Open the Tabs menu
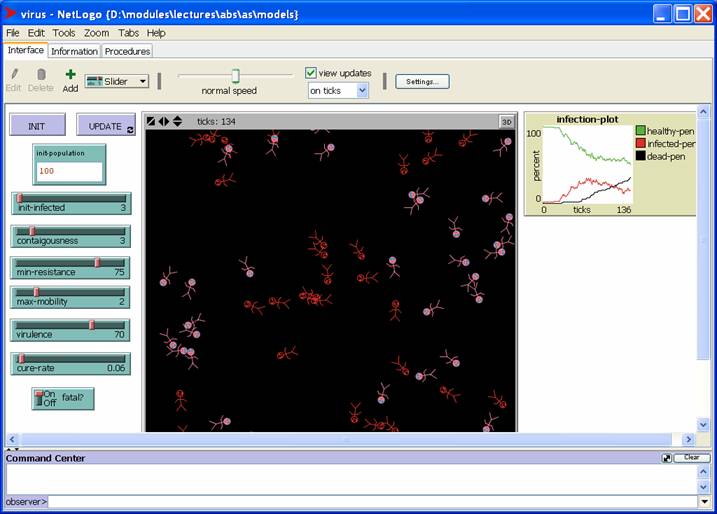This screenshot has height=514, width=717. click(128, 33)
